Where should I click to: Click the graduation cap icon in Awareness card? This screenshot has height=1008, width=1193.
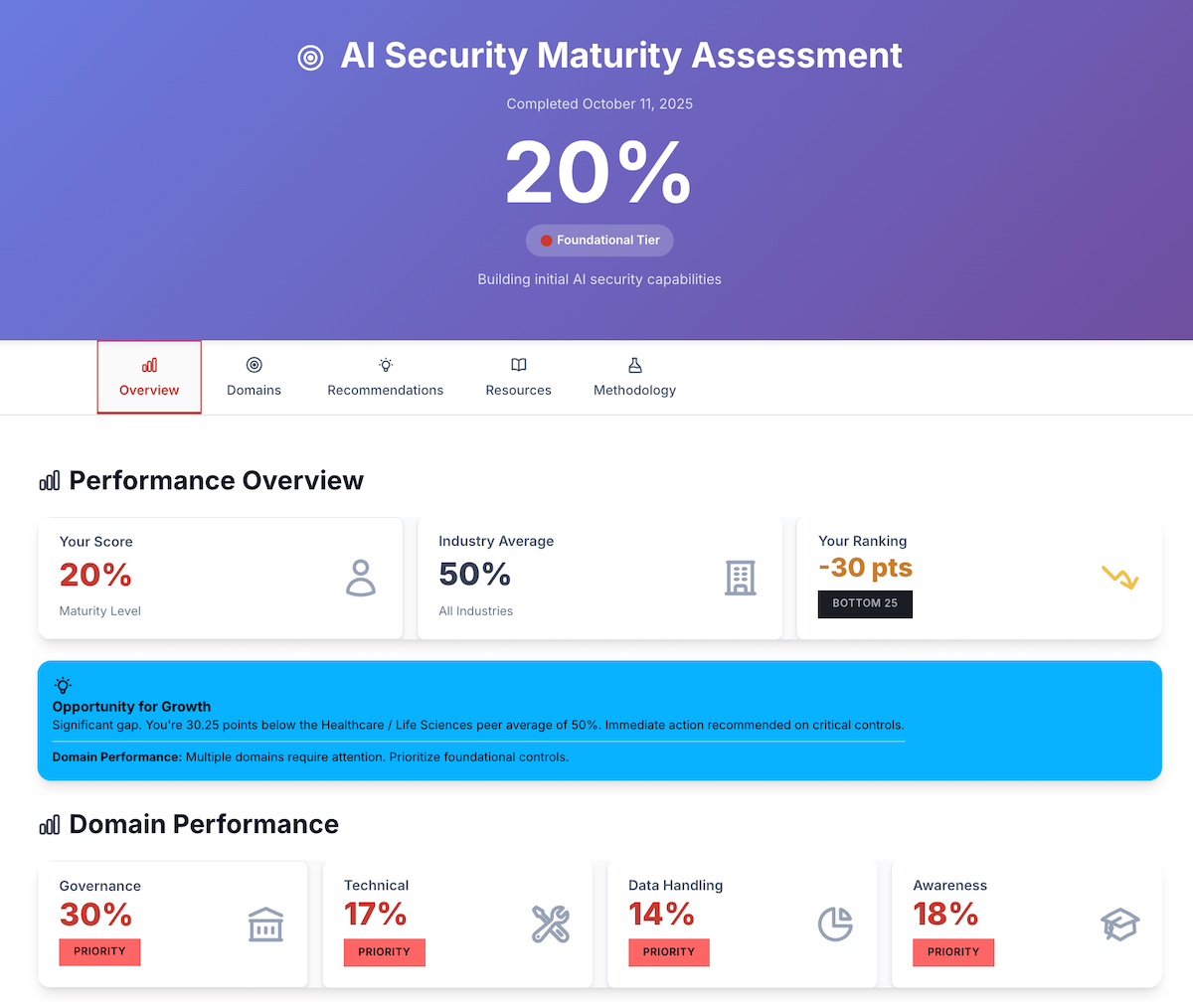1119,924
